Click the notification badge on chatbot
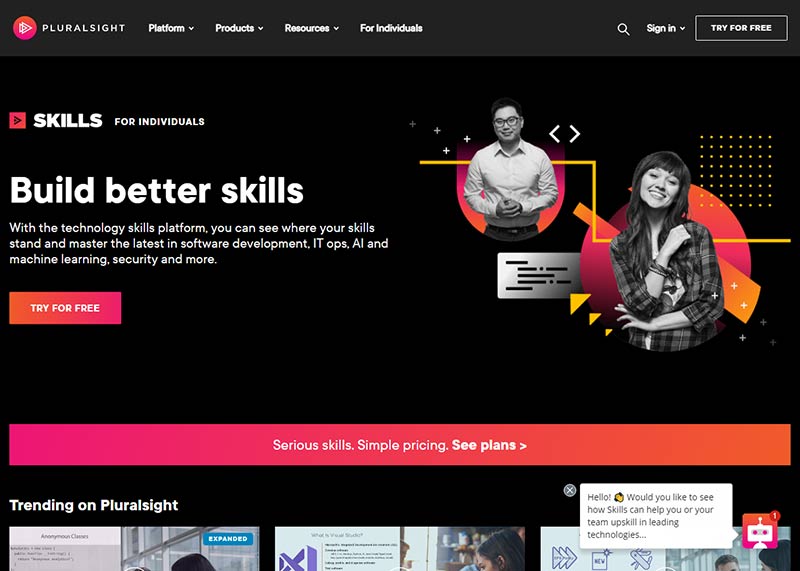Image resolution: width=800 pixels, height=571 pixels. pos(774,516)
